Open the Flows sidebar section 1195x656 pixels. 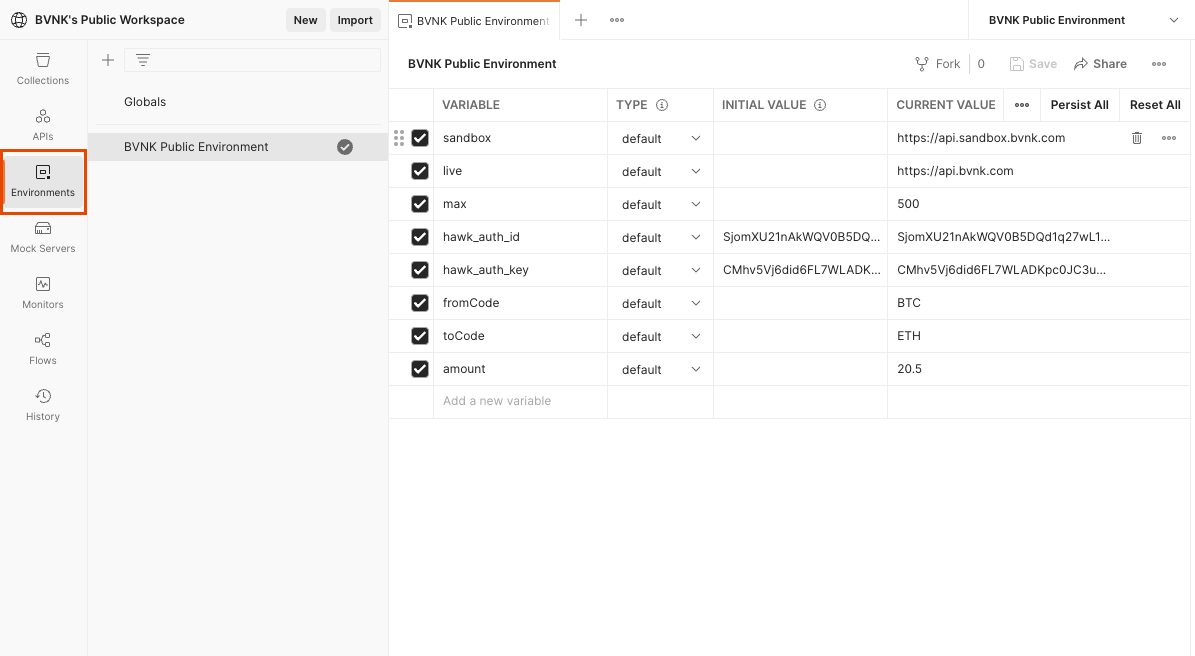[43, 349]
